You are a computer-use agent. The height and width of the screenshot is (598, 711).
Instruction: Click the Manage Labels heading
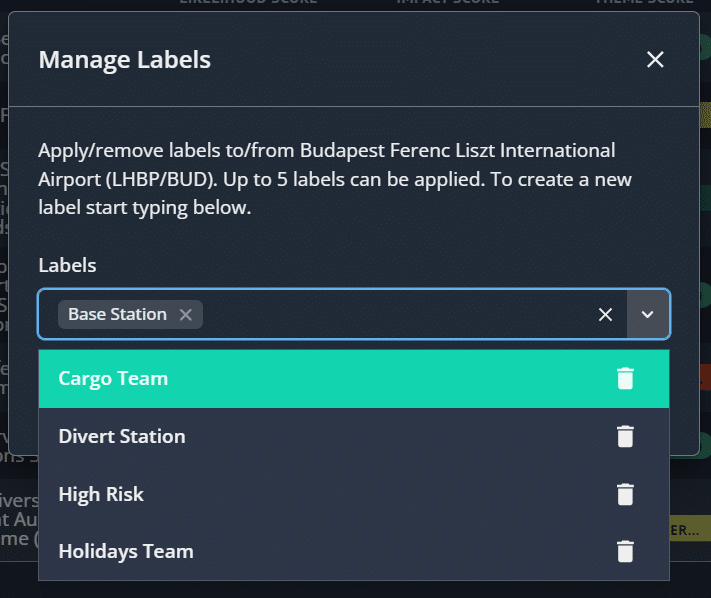[125, 59]
